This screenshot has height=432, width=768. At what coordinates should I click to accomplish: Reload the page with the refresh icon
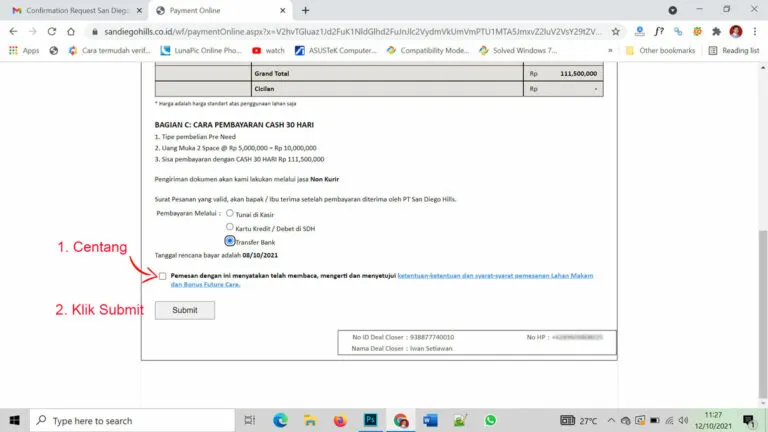point(53,31)
